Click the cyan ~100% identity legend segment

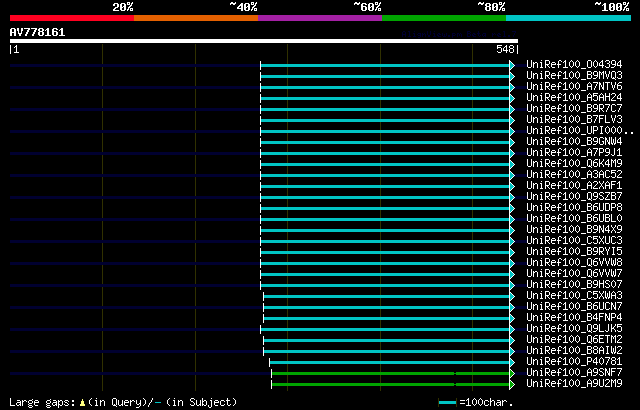point(569,18)
